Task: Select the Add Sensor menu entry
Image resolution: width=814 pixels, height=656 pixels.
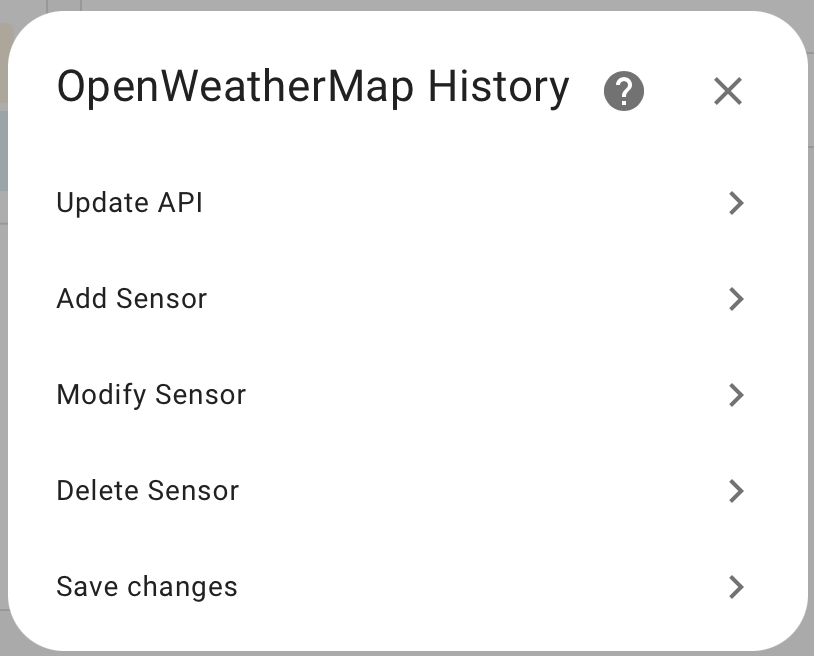Action: point(132,299)
